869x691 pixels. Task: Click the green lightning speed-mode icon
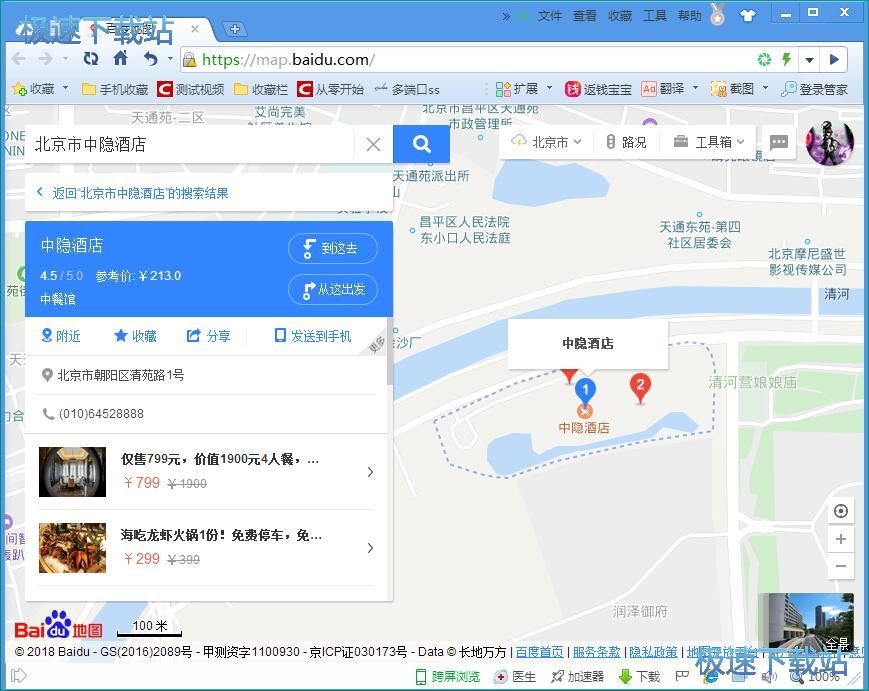(x=786, y=59)
